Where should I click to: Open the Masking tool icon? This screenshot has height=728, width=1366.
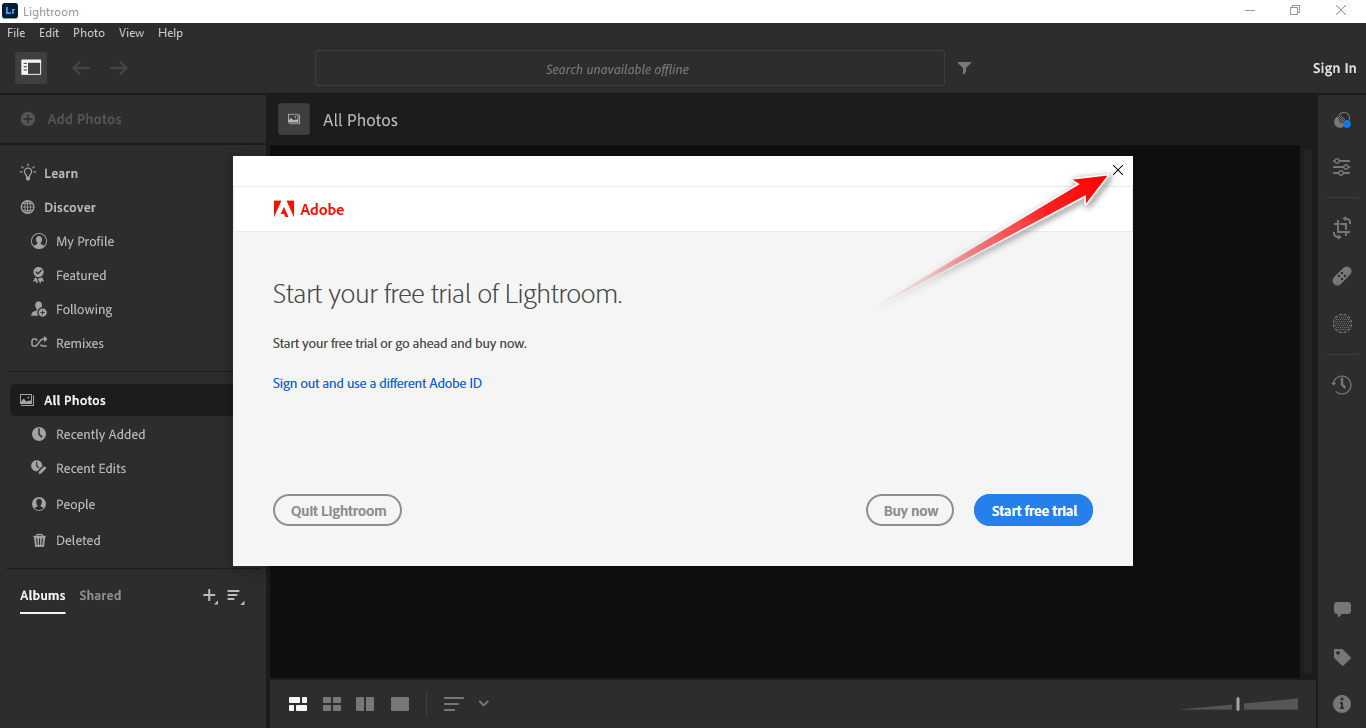click(1342, 323)
